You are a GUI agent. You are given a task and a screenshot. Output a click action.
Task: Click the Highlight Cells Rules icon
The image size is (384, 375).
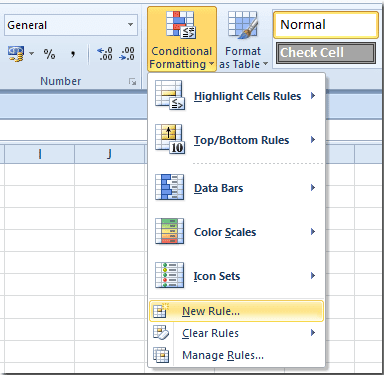pyautogui.click(x=169, y=95)
